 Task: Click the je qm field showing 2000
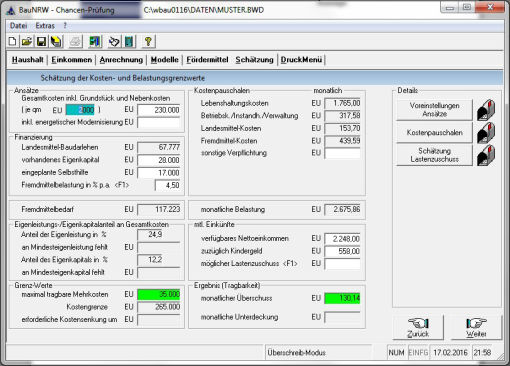[80, 110]
